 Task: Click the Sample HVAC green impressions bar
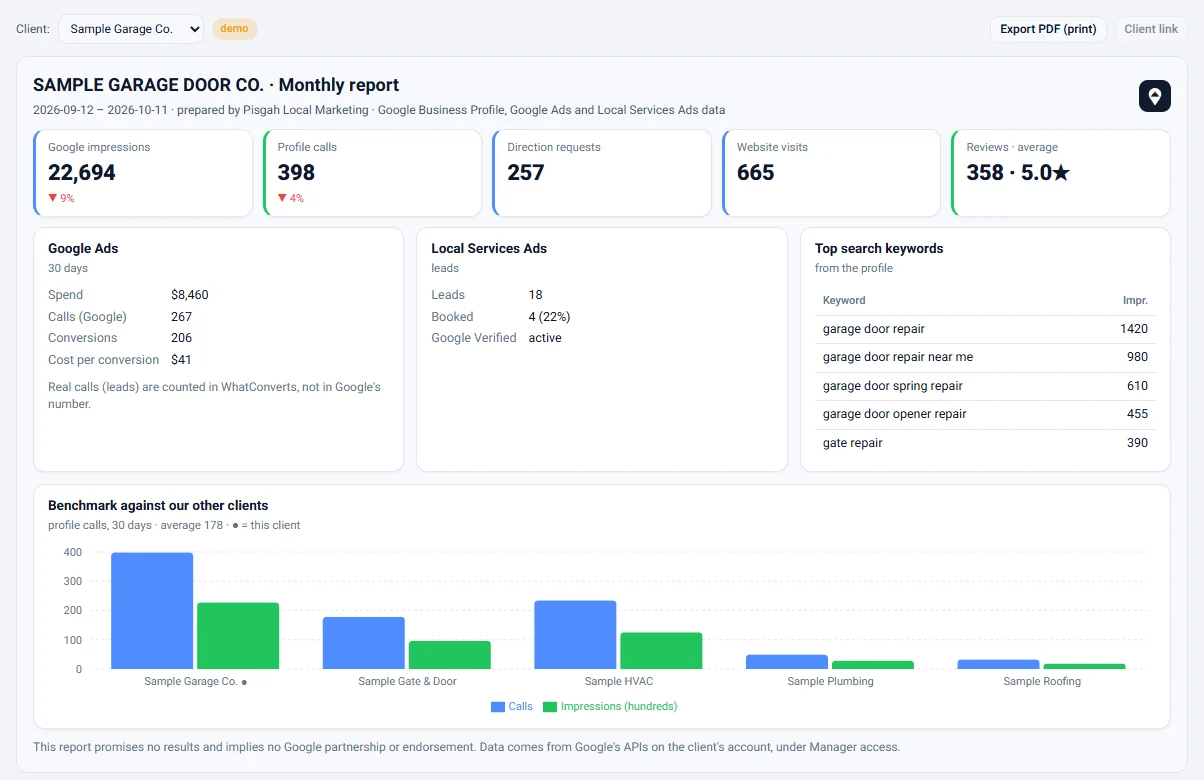661,651
